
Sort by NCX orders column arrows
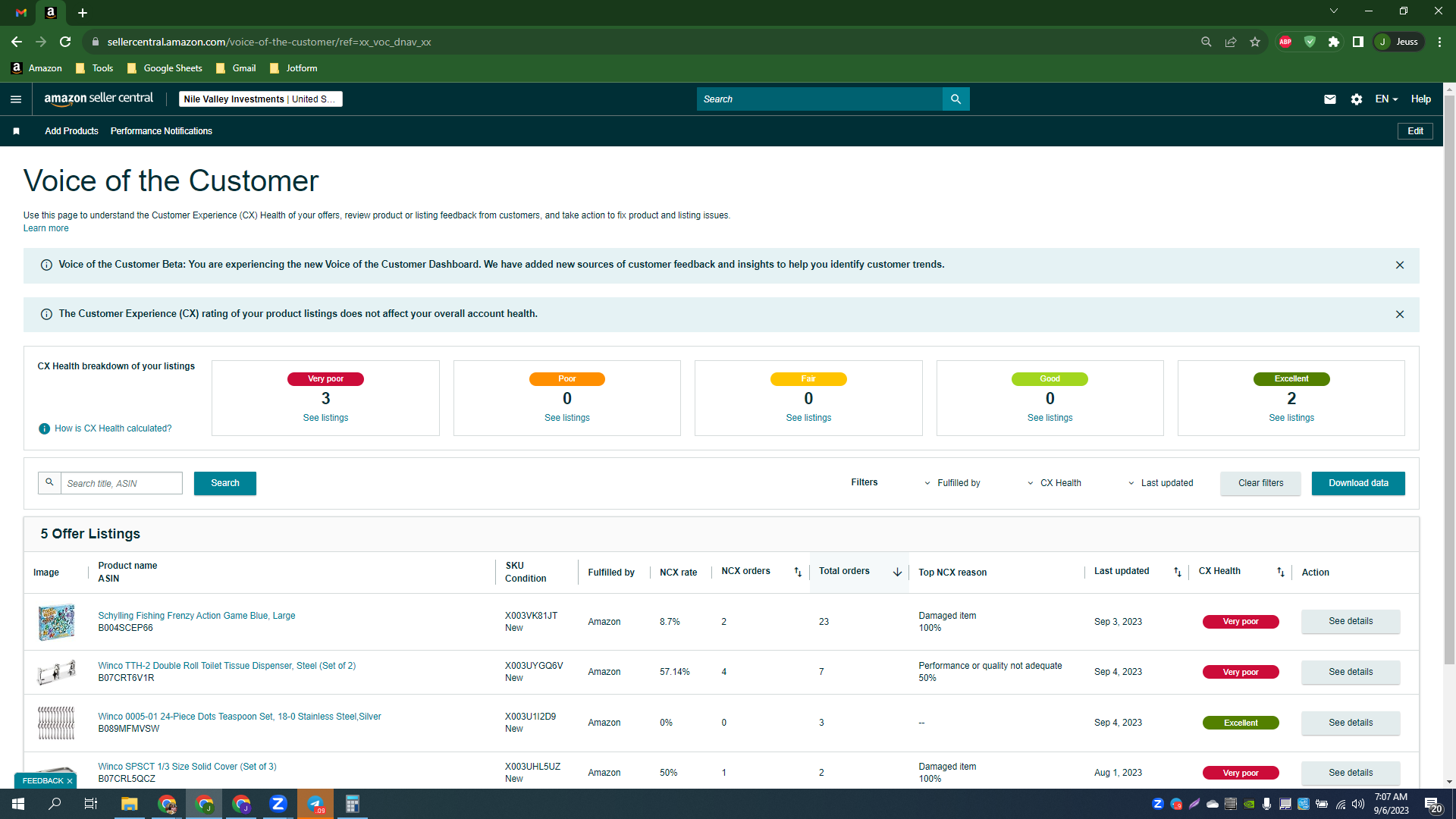(798, 573)
